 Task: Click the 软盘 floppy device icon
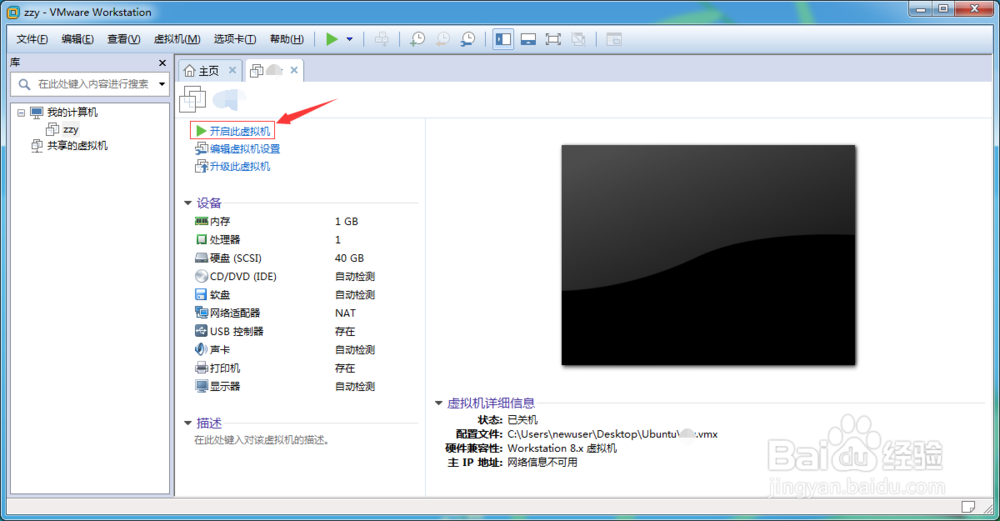pos(201,295)
